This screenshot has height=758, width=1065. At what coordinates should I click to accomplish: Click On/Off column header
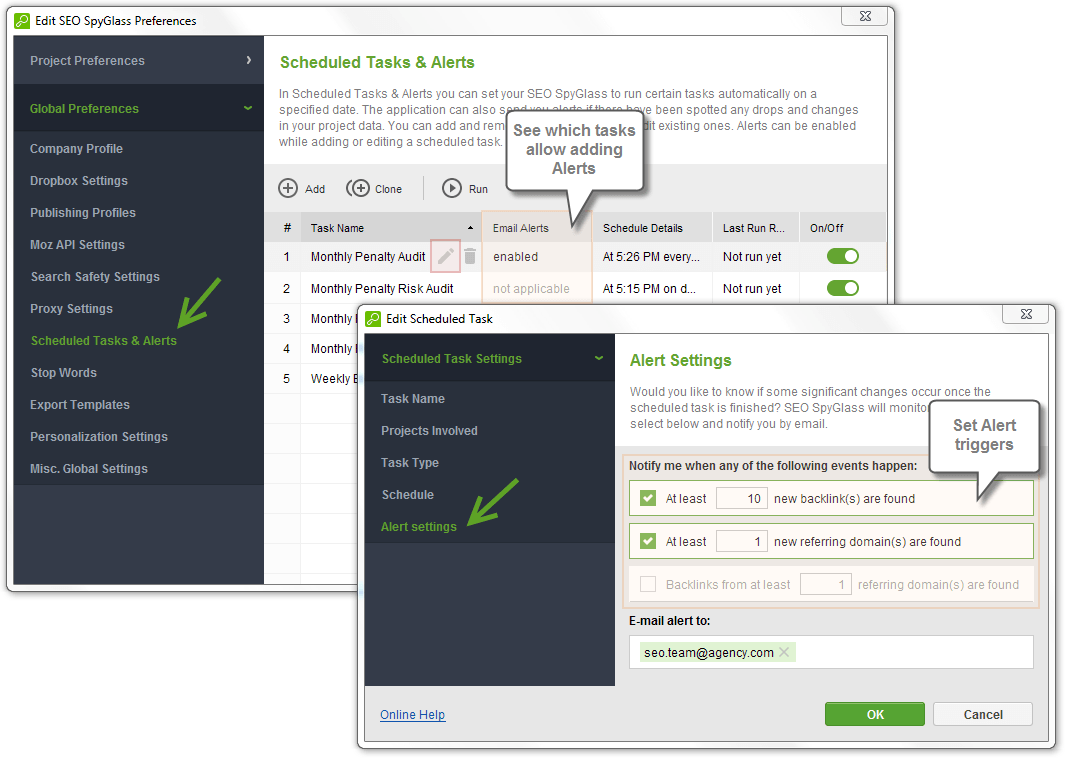843,228
